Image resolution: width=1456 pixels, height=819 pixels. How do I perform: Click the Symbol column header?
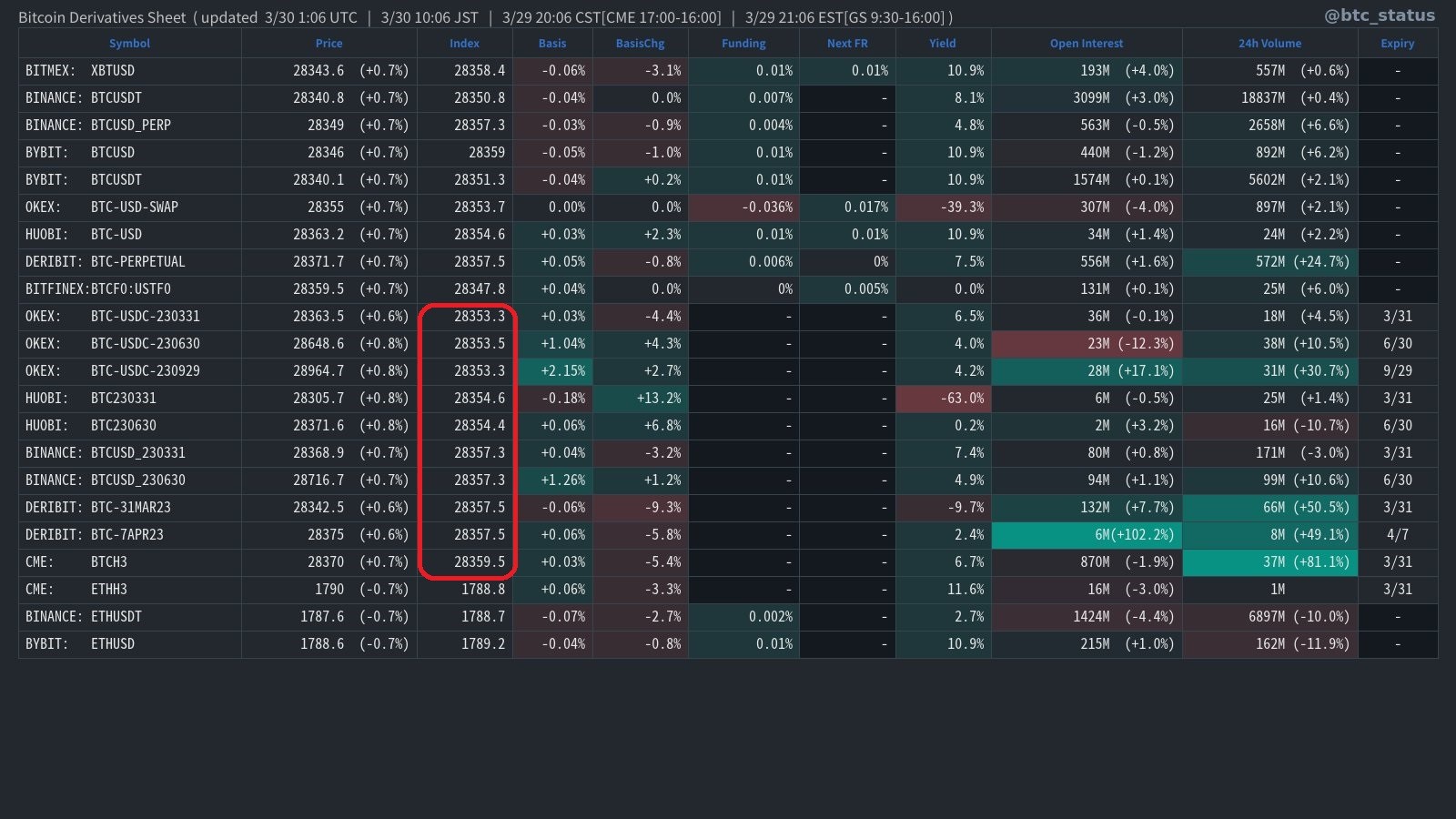tap(129, 44)
